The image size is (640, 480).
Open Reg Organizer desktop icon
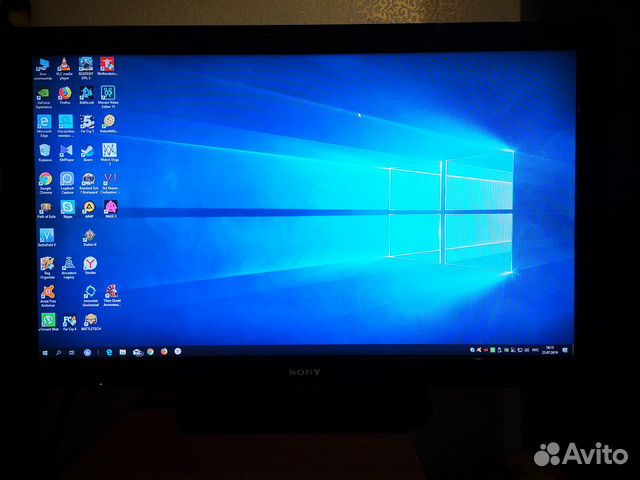(x=47, y=268)
